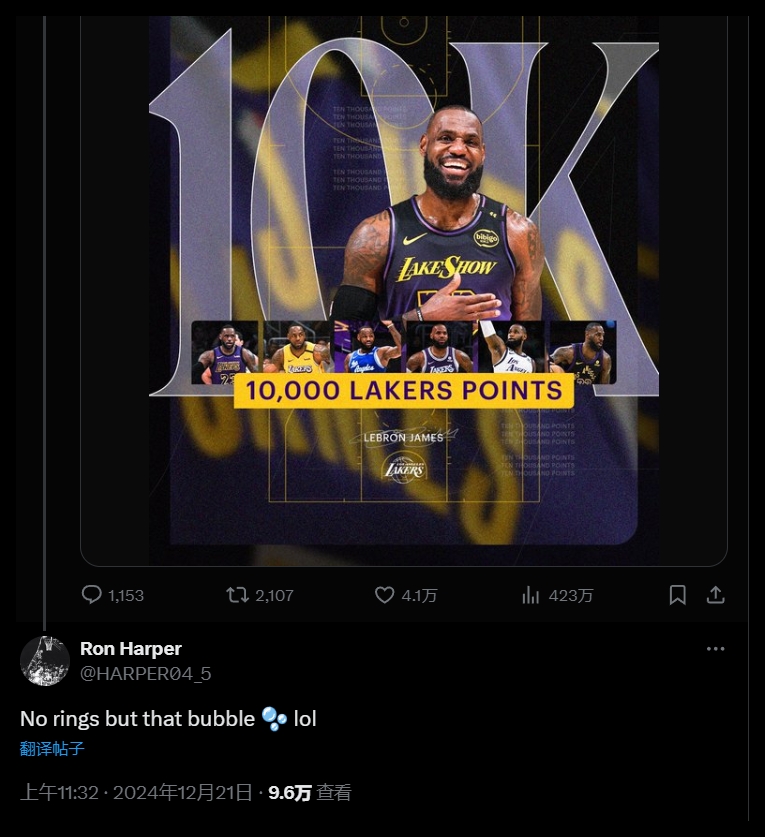765x837 pixels.
Task: Click the "No rings but that bubble" text
Action: point(137,718)
